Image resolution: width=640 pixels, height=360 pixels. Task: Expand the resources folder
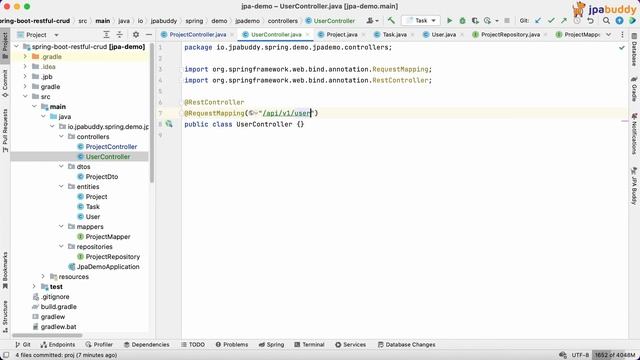click(43, 276)
